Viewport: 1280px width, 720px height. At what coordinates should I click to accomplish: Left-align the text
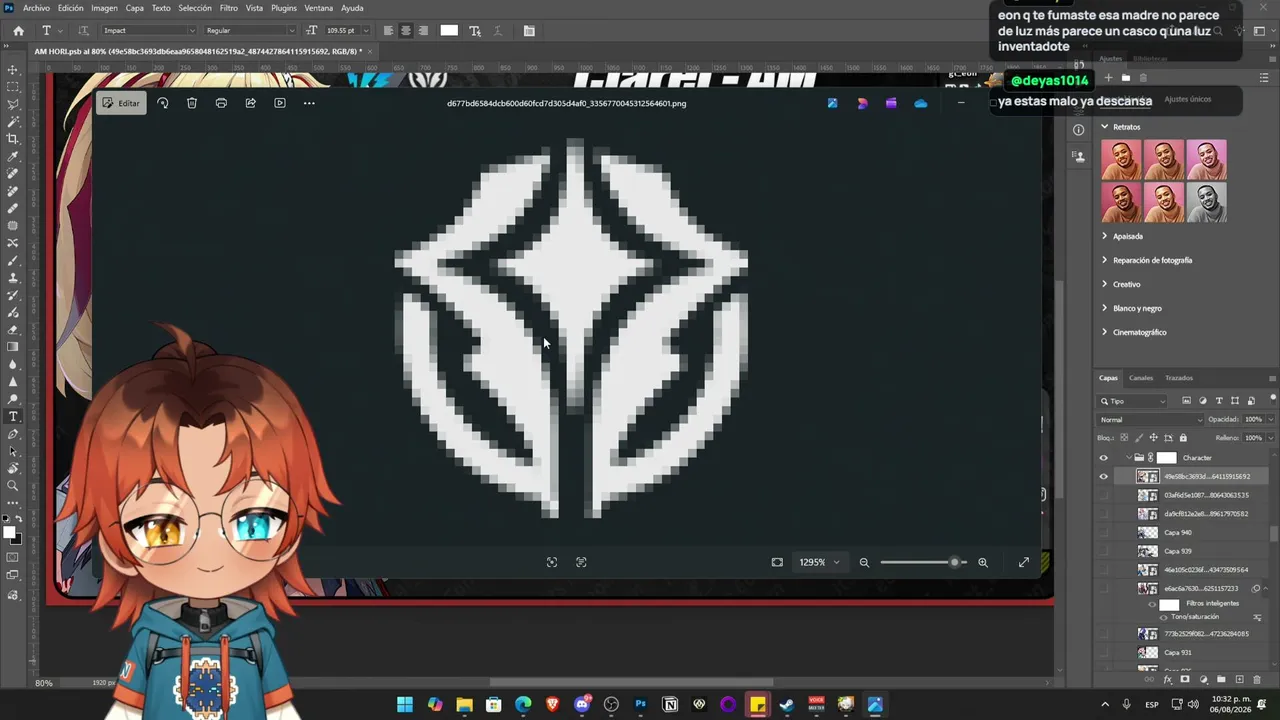(x=388, y=31)
